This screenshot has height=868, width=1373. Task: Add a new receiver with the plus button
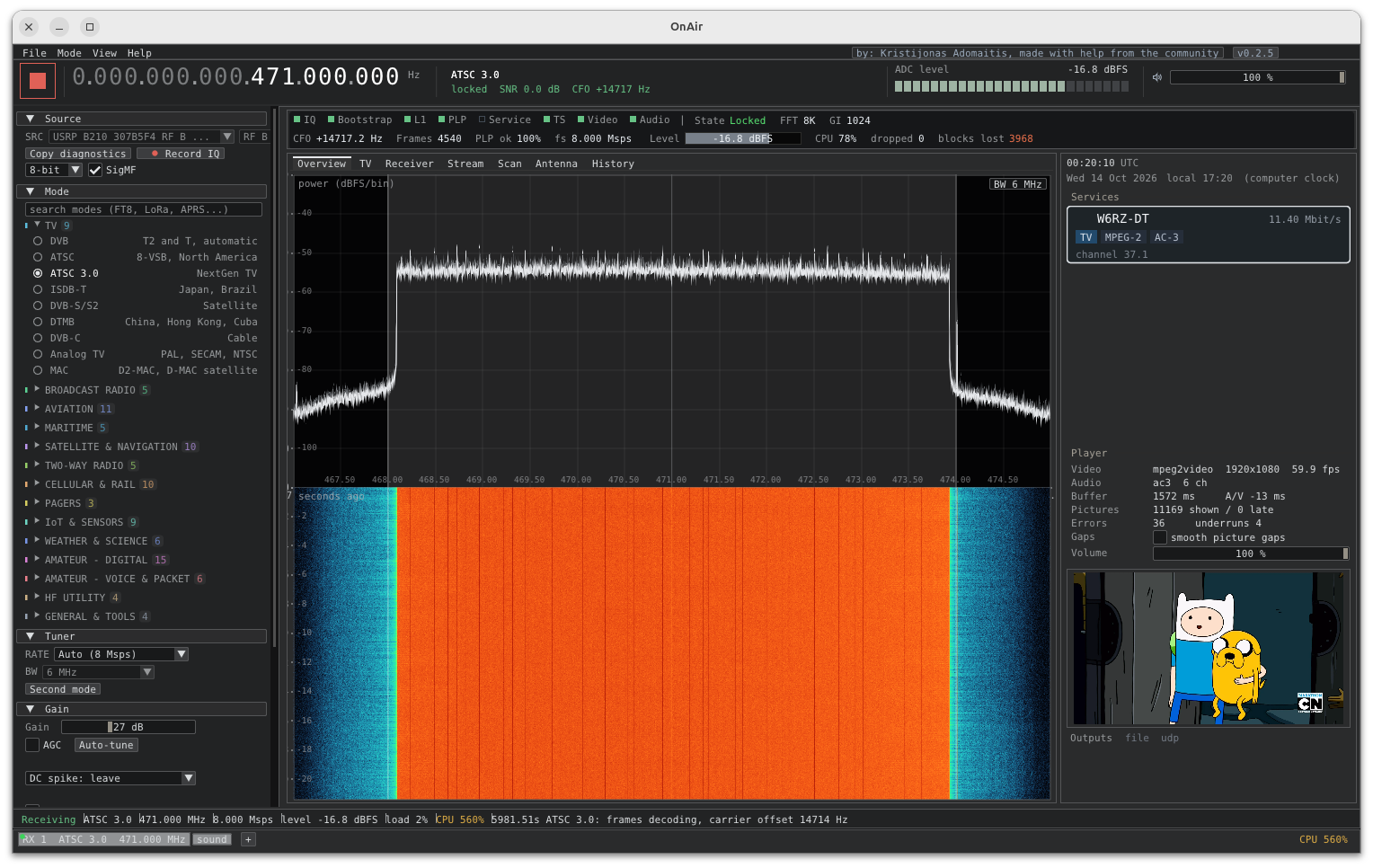[248, 839]
